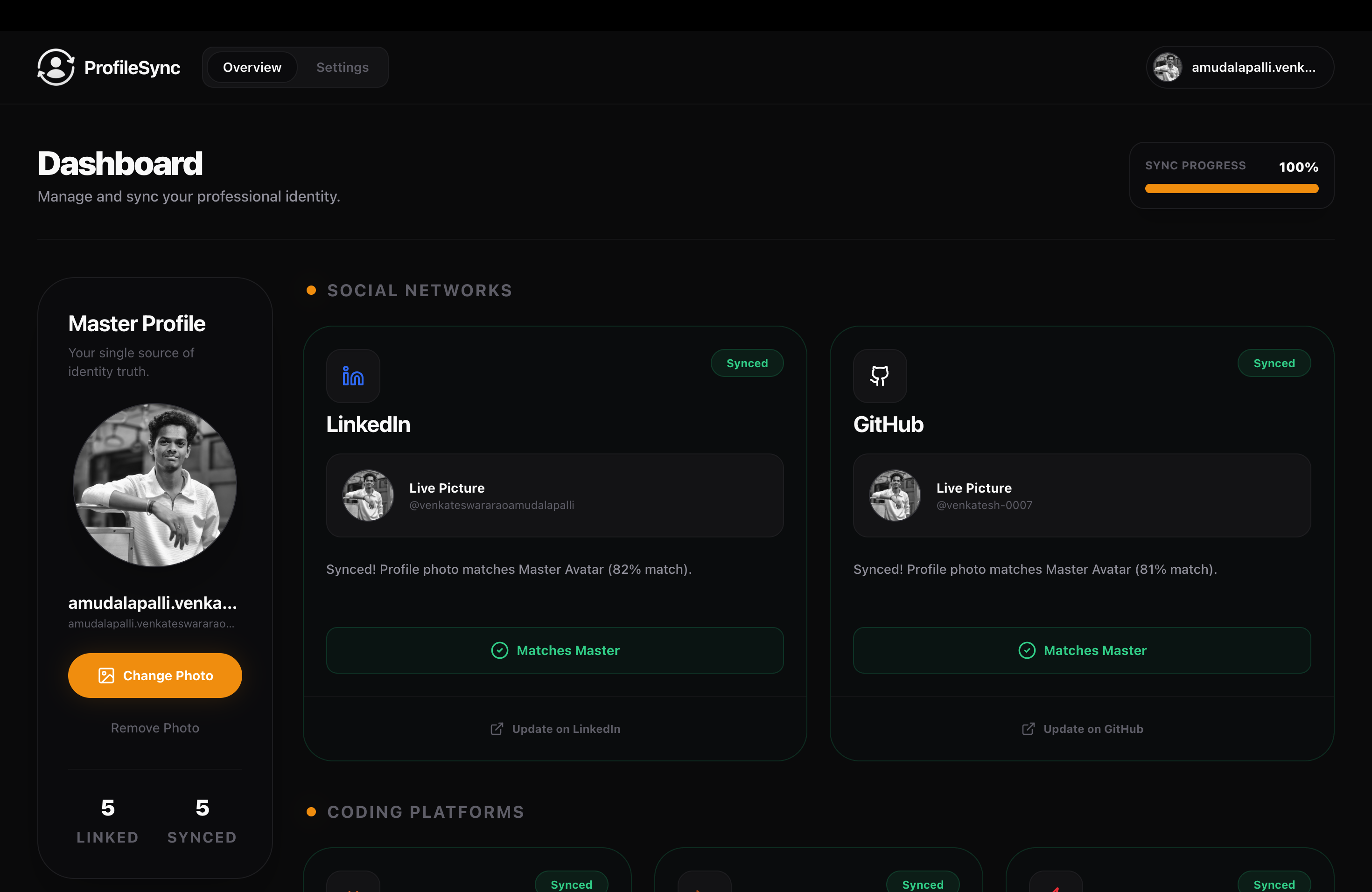Click the LinkedIn logo icon
This screenshot has width=1372, height=892.
click(x=353, y=376)
